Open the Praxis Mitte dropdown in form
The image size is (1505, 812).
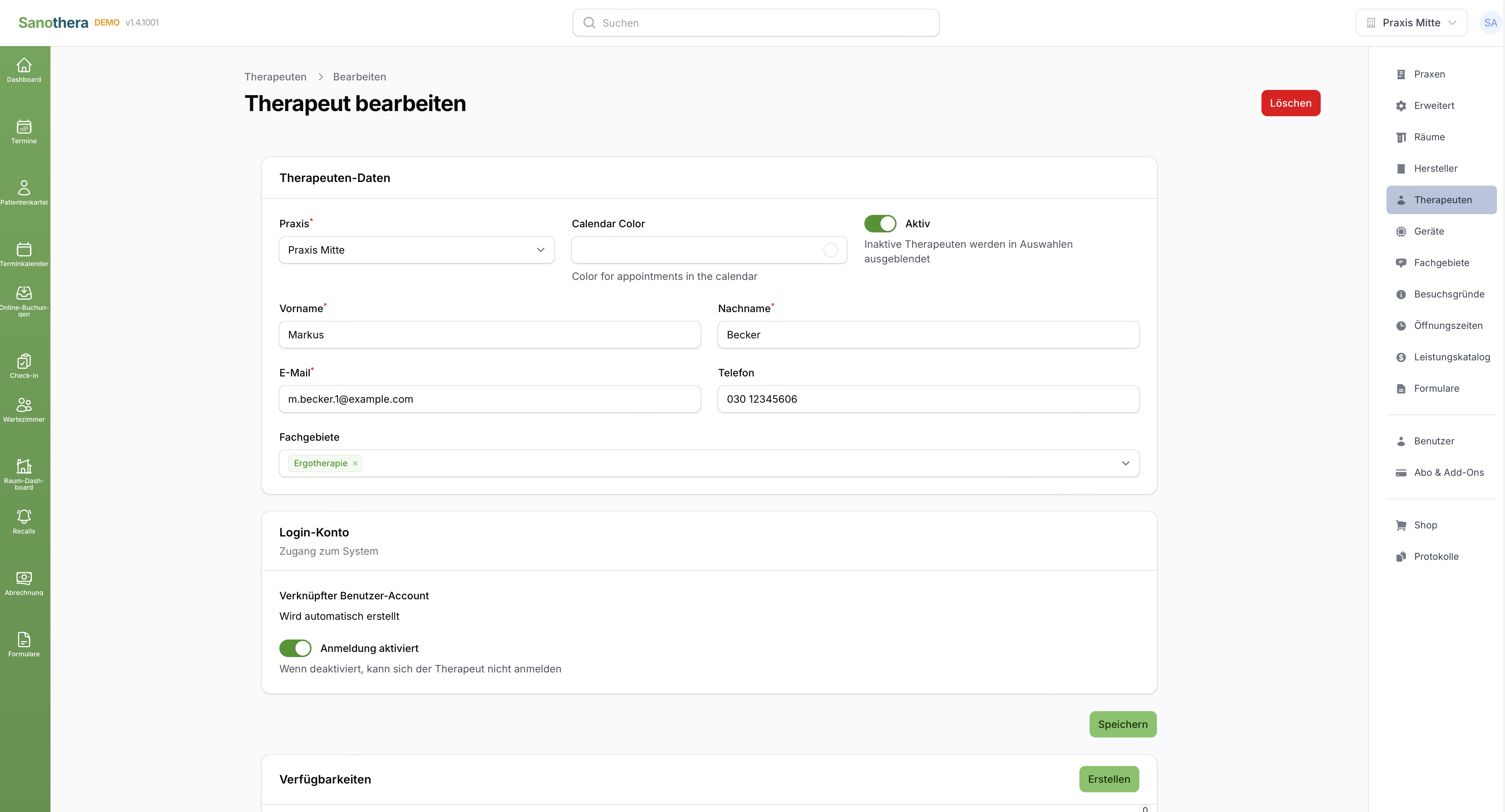point(416,250)
